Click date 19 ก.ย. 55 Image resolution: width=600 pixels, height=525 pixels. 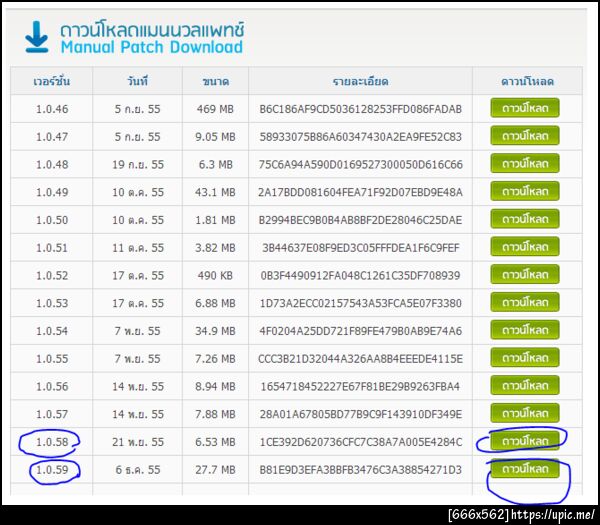pyautogui.click(x=138, y=165)
